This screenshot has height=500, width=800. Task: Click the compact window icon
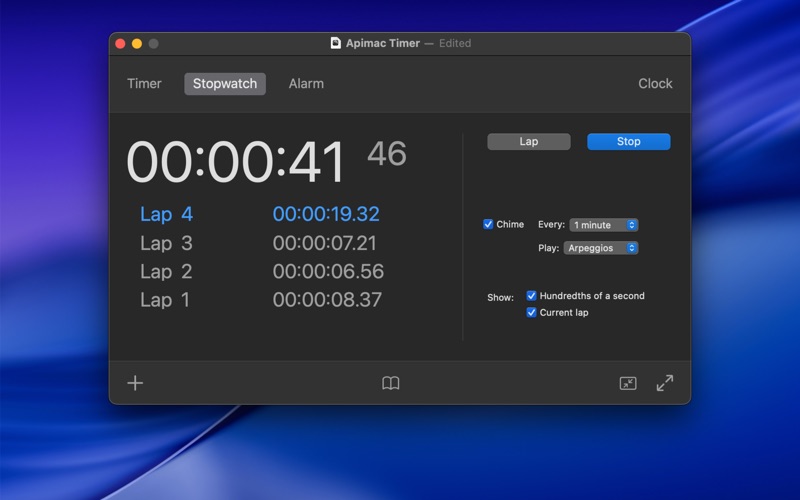click(x=628, y=383)
